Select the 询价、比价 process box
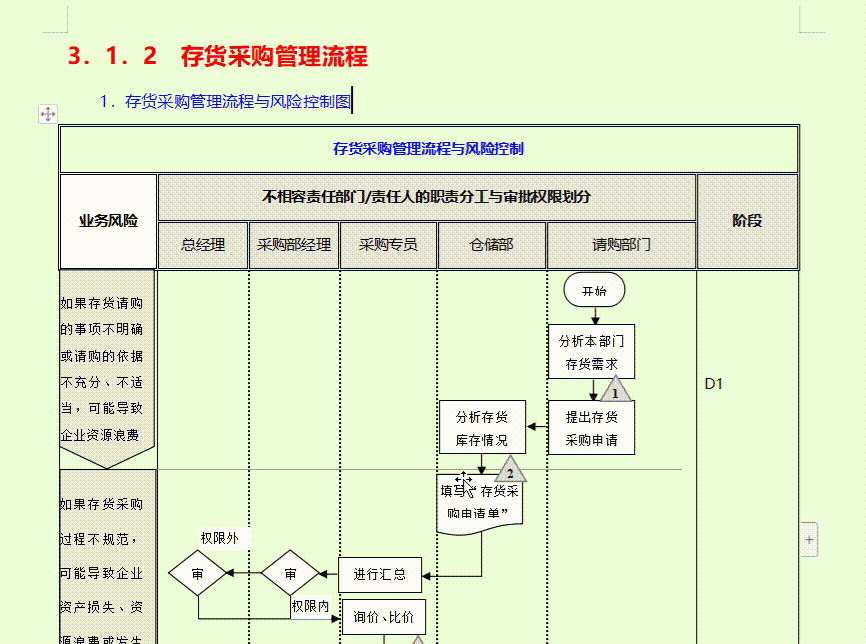 click(384, 617)
